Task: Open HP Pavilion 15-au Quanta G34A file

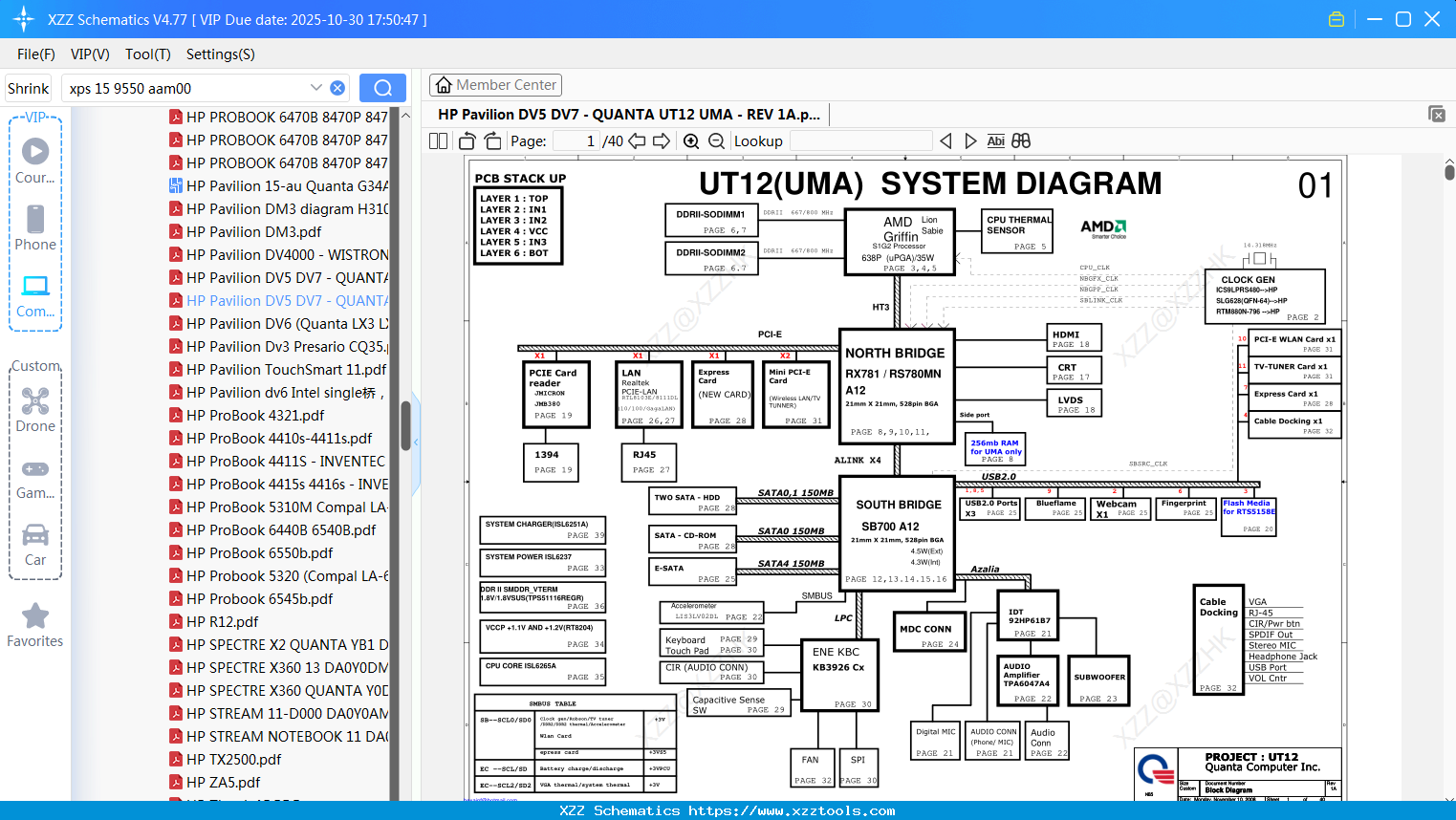Action: click(x=278, y=185)
